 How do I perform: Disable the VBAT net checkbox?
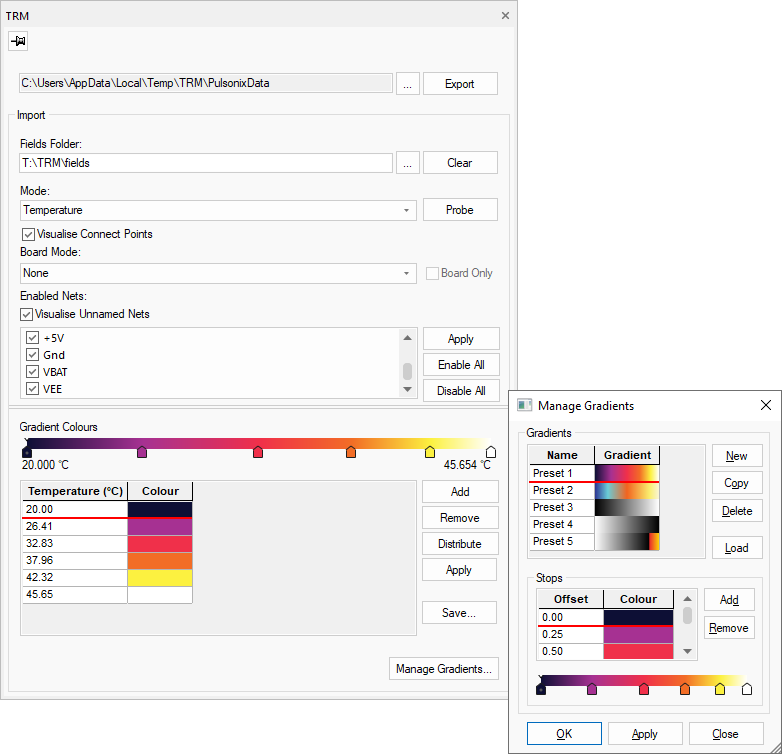[33, 372]
